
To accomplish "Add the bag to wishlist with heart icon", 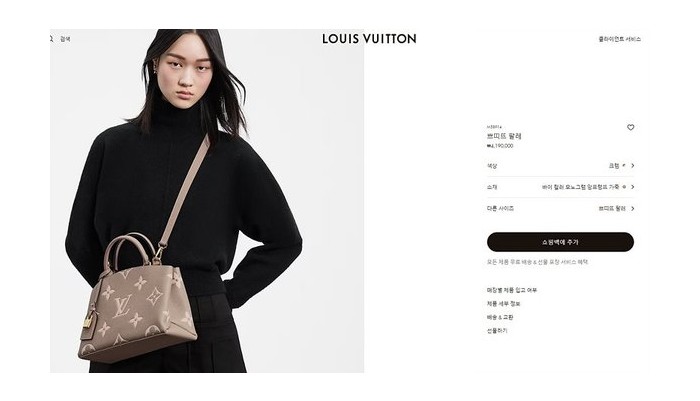I will [630, 127].
